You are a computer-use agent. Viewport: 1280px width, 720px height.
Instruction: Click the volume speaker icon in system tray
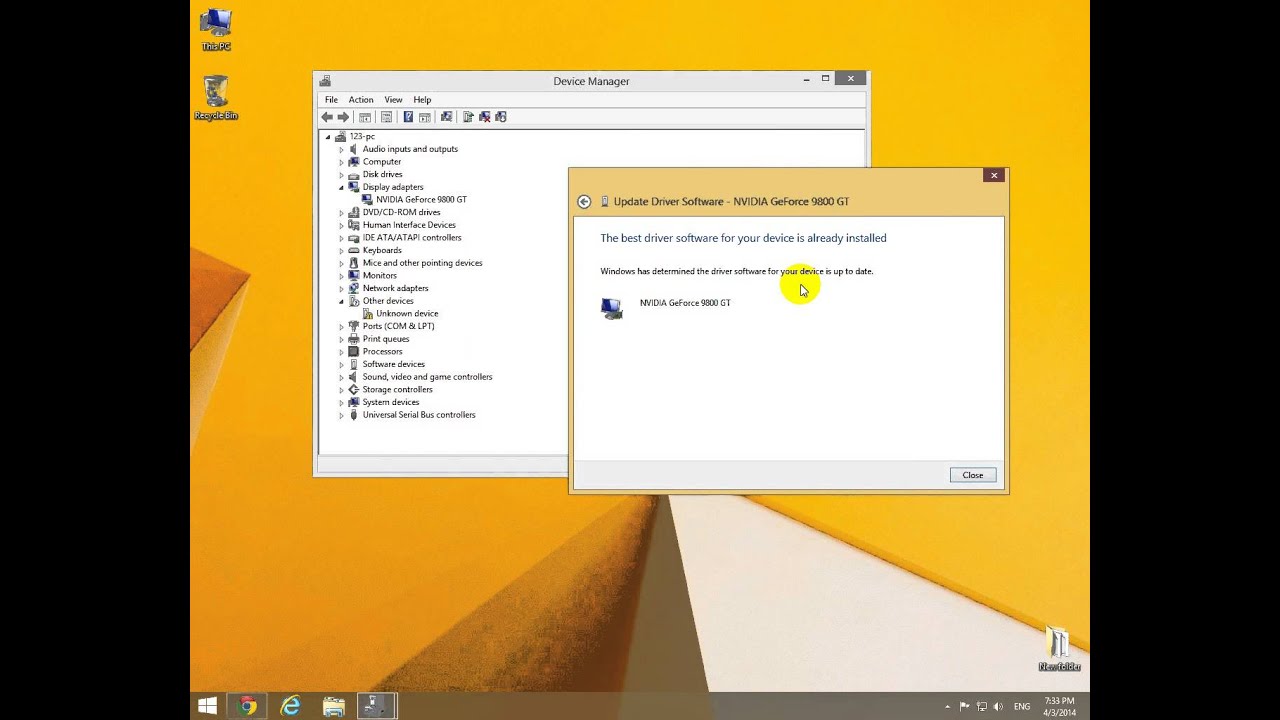(998, 707)
